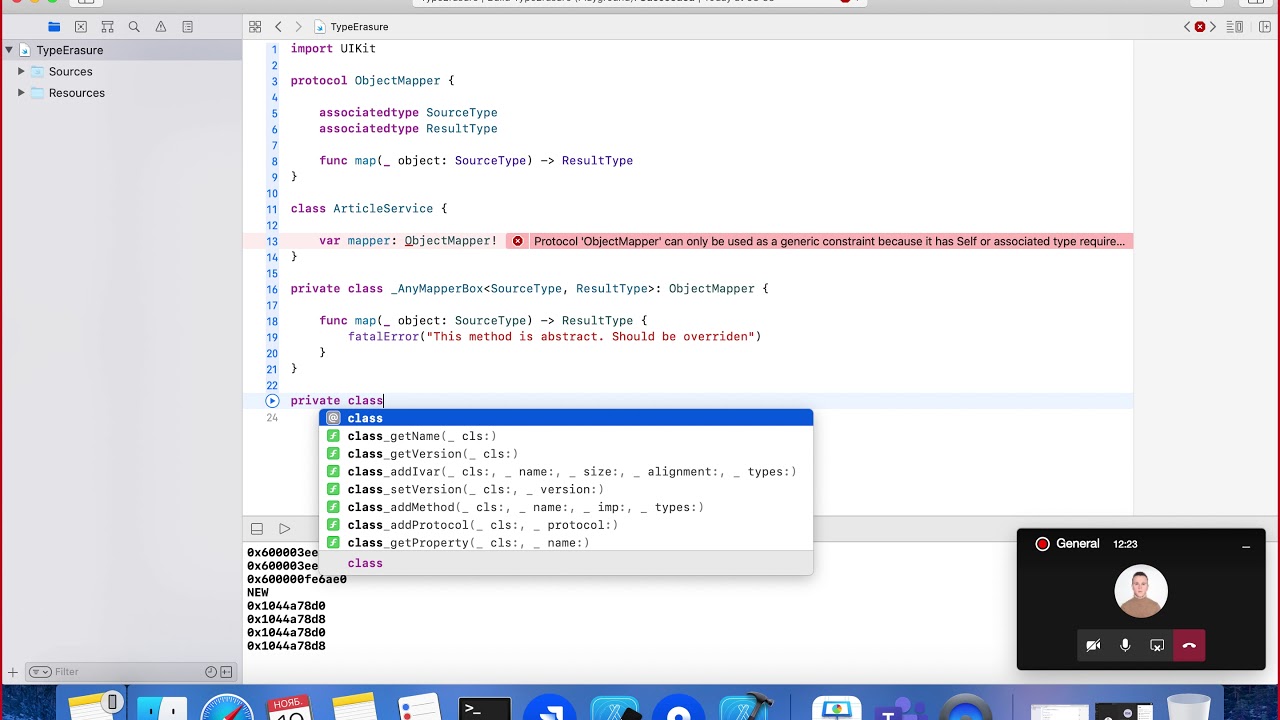Viewport: 1280px width, 720px height.
Task: Click 'associatedtype SourceType' on line 5
Action: tap(408, 113)
